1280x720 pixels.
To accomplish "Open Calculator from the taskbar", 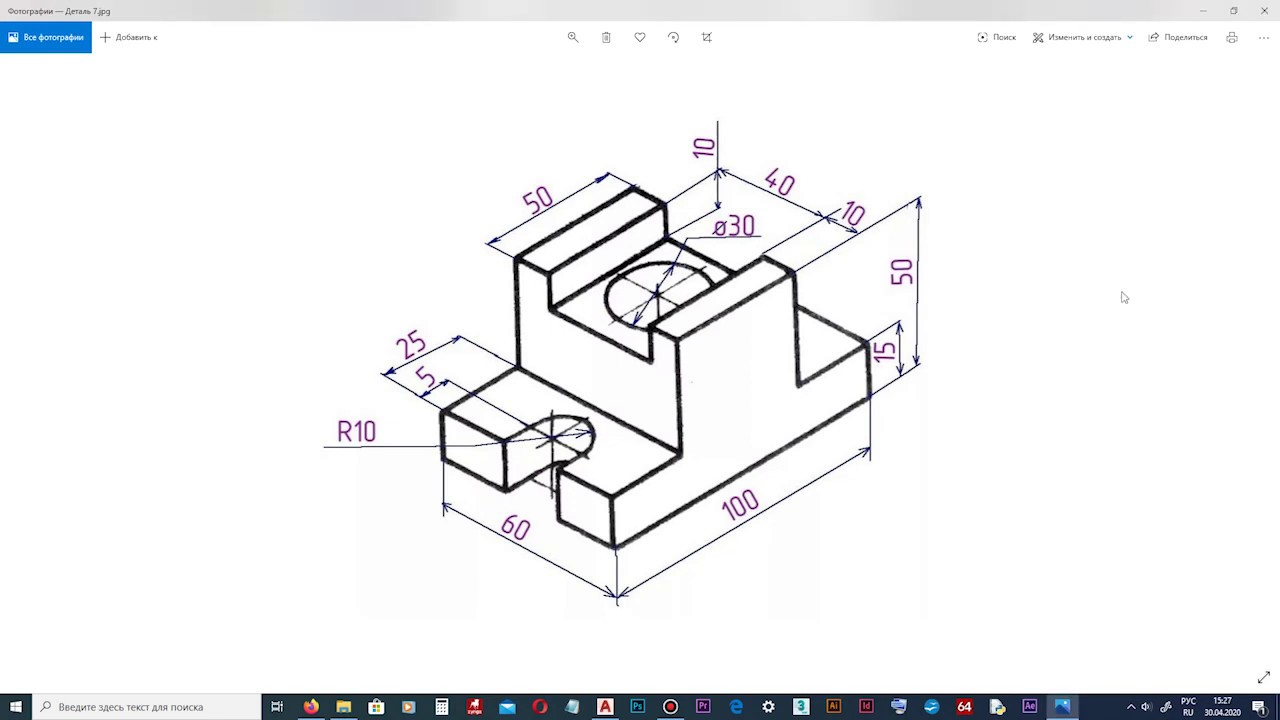I will (441, 707).
